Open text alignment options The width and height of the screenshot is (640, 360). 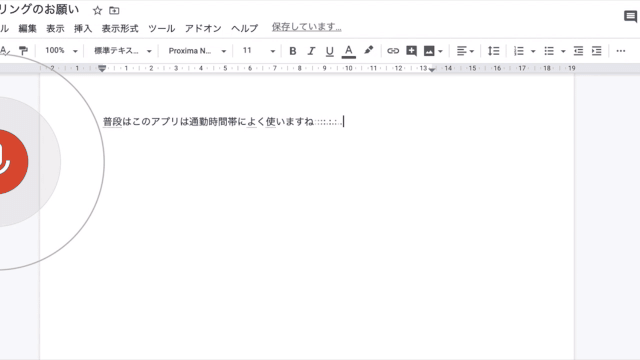[x=465, y=51]
